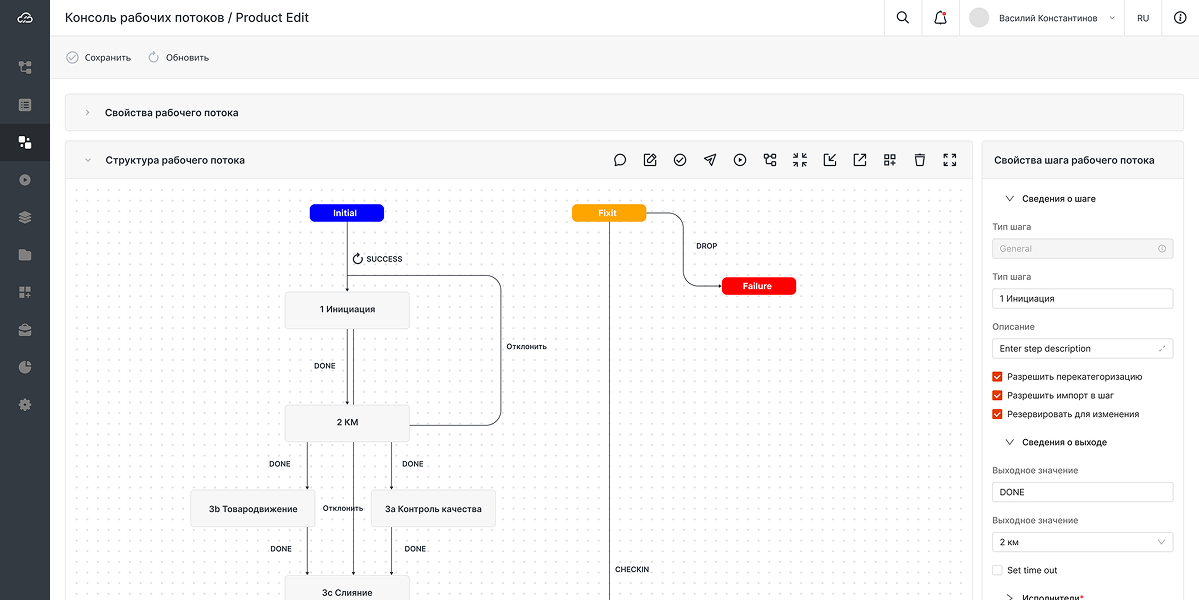1199x600 pixels.
Task: Click the comment speech bubble icon
Action: click(x=620, y=160)
